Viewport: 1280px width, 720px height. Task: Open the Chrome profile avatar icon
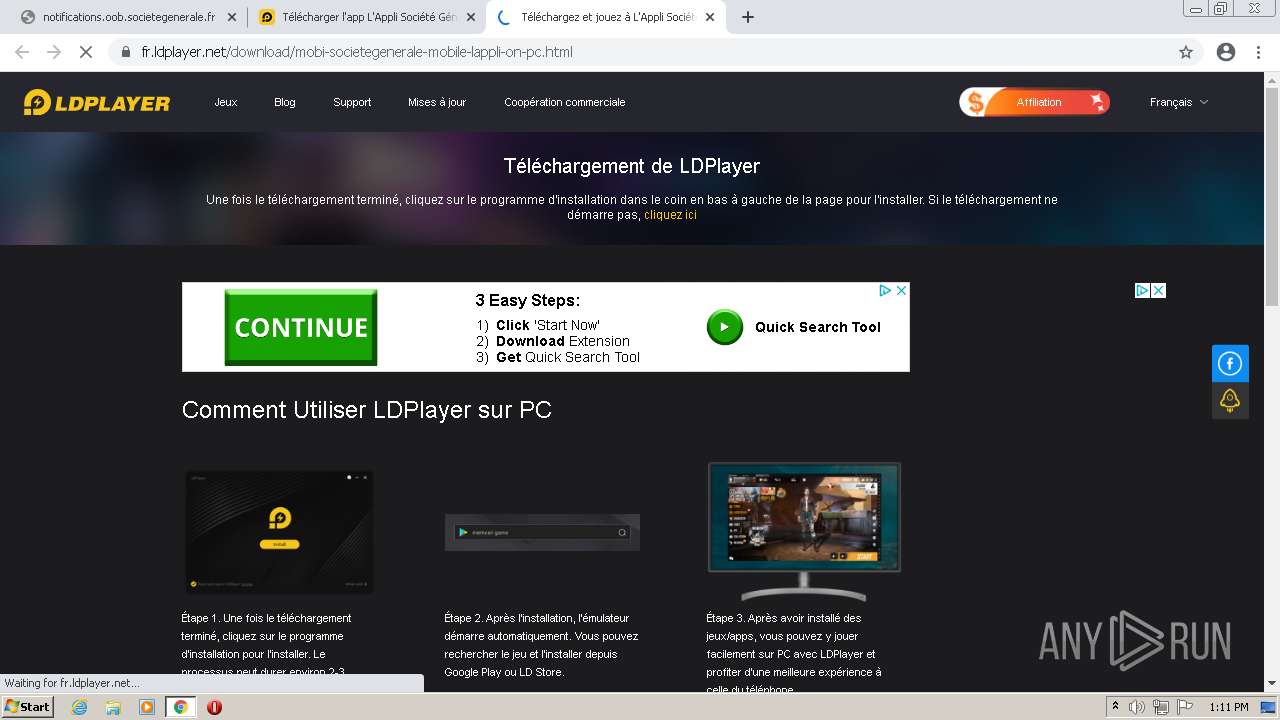(x=1226, y=52)
